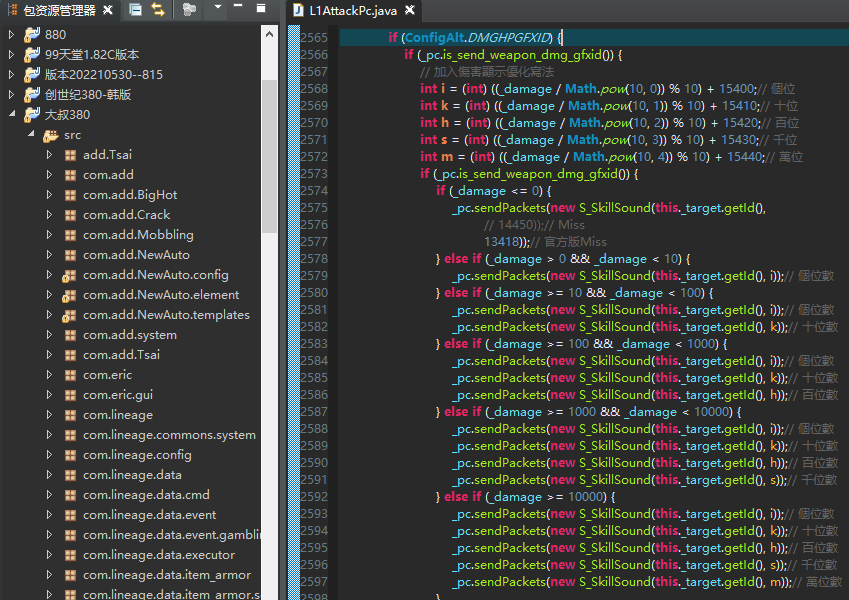This screenshot has height=600, width=849.
Task: Click the com.lineage.data.event package icon
Action: click(70, 516)
